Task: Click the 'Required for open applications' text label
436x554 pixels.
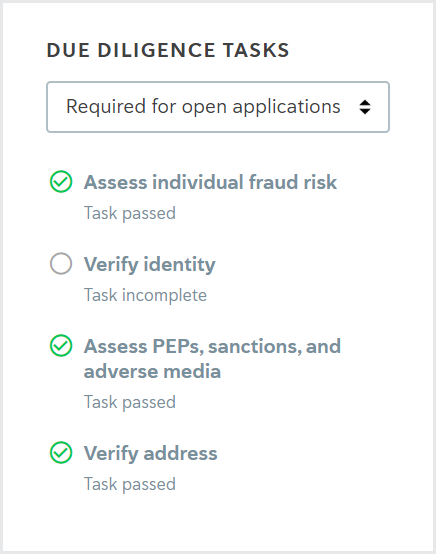Action: pos(203,107)
